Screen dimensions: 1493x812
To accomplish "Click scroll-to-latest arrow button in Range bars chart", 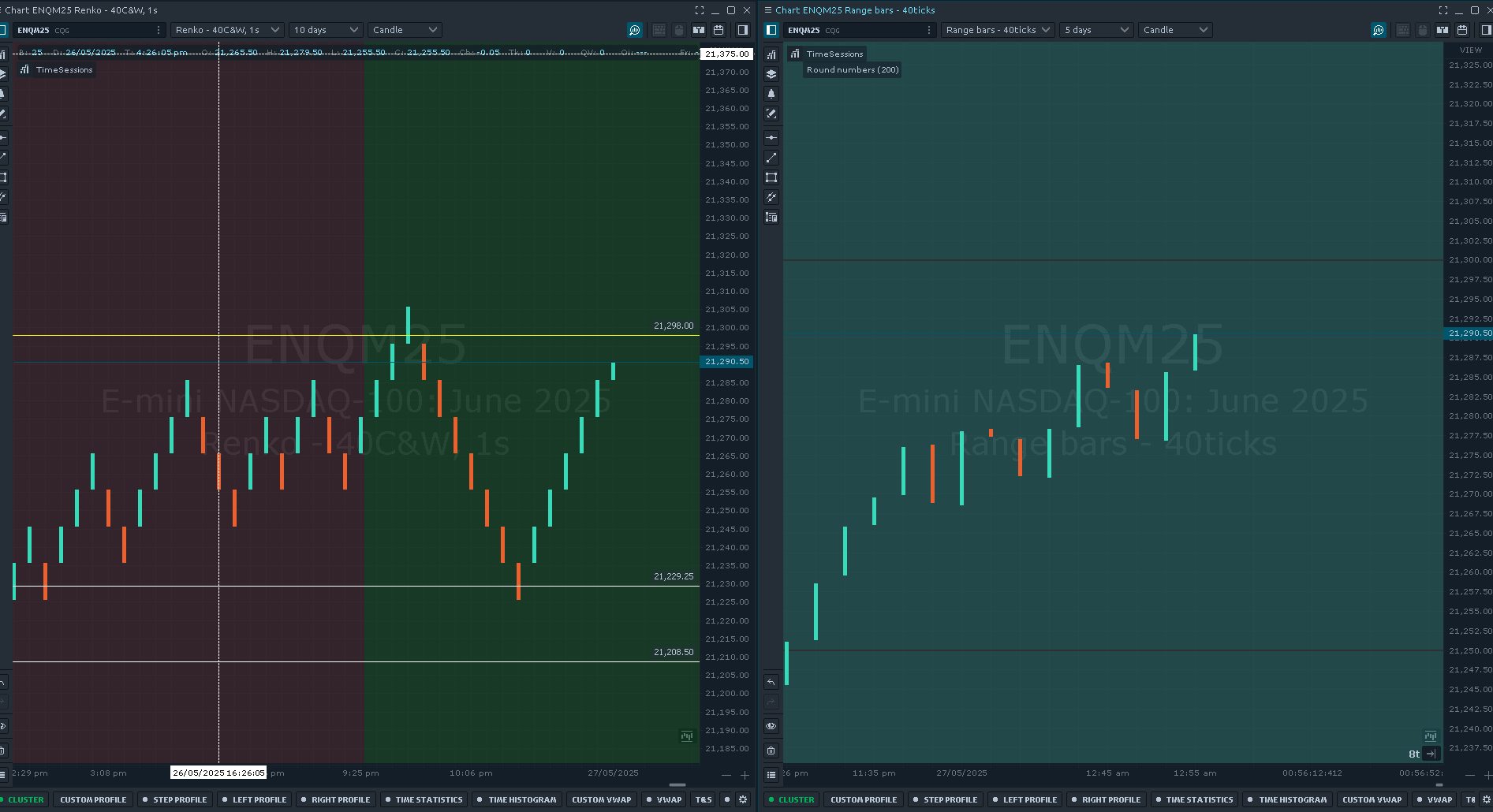I will pos(1431,754).
